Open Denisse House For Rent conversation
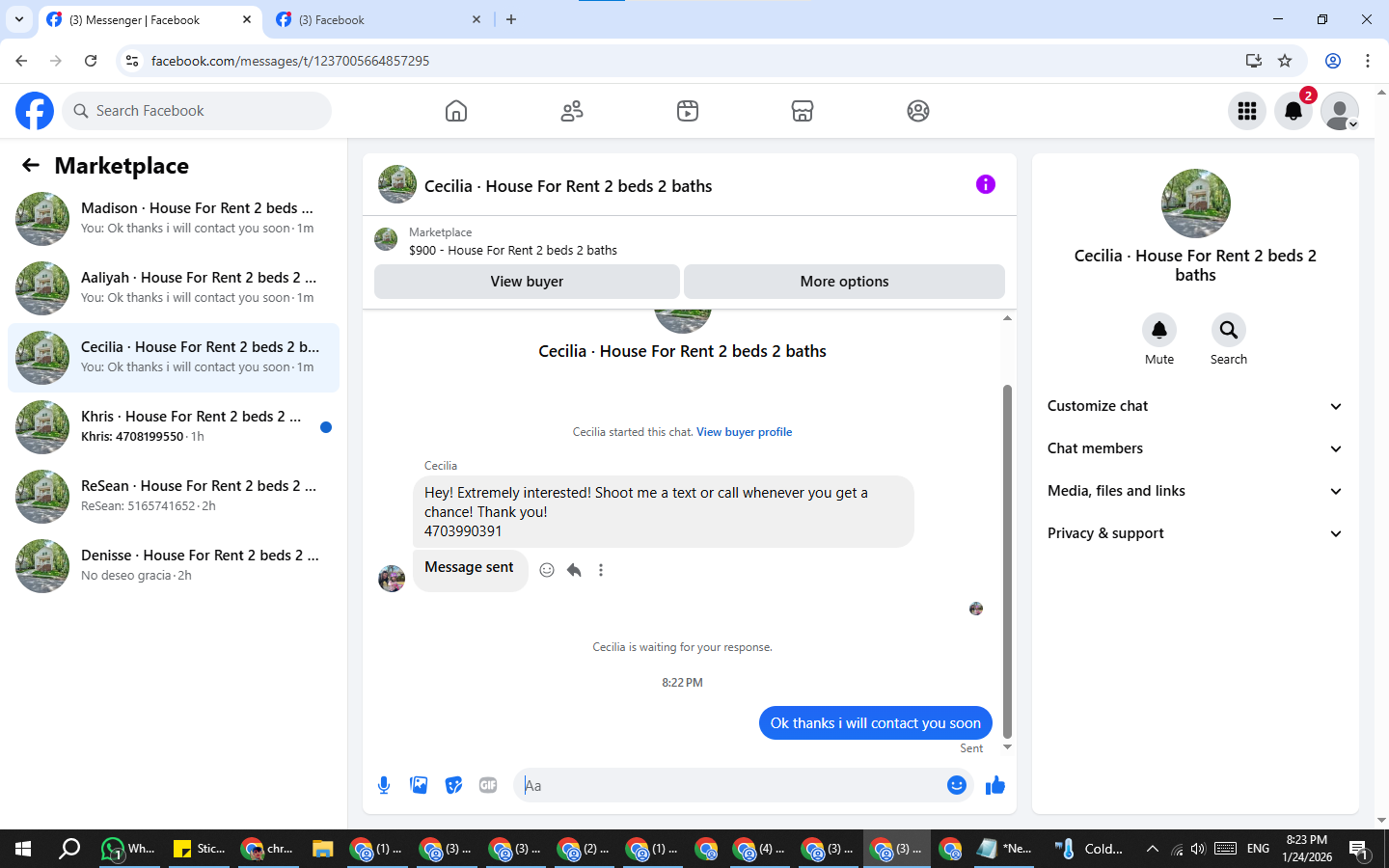 point(174,566)
